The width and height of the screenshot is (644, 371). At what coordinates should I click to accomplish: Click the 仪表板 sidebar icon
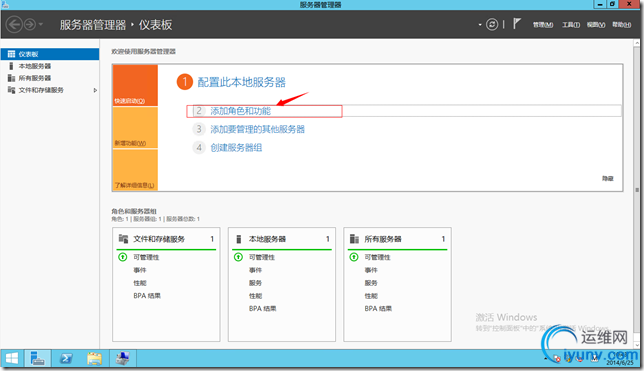(11, 54)
